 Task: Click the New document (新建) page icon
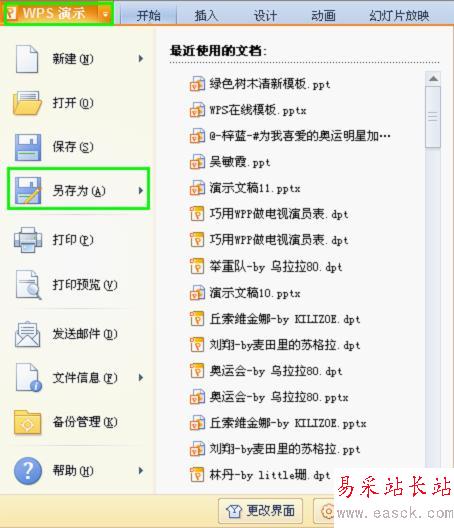click(x=27, y=59)
